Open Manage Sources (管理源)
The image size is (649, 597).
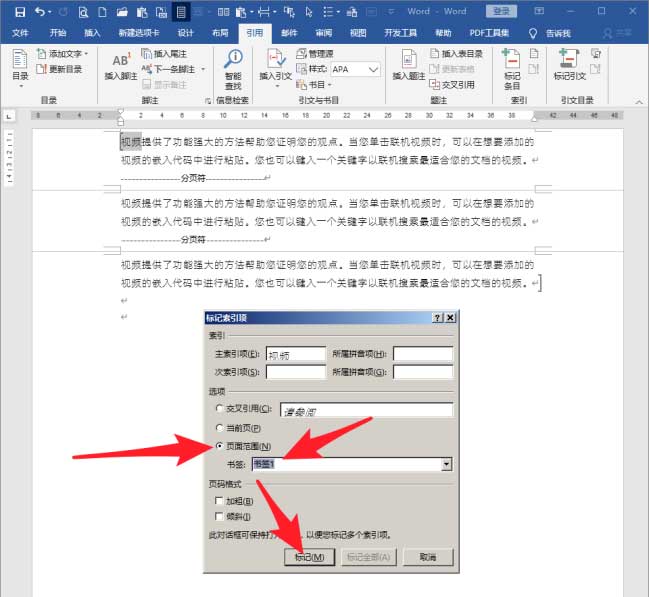pyautogui.click(x=315, y=54)
